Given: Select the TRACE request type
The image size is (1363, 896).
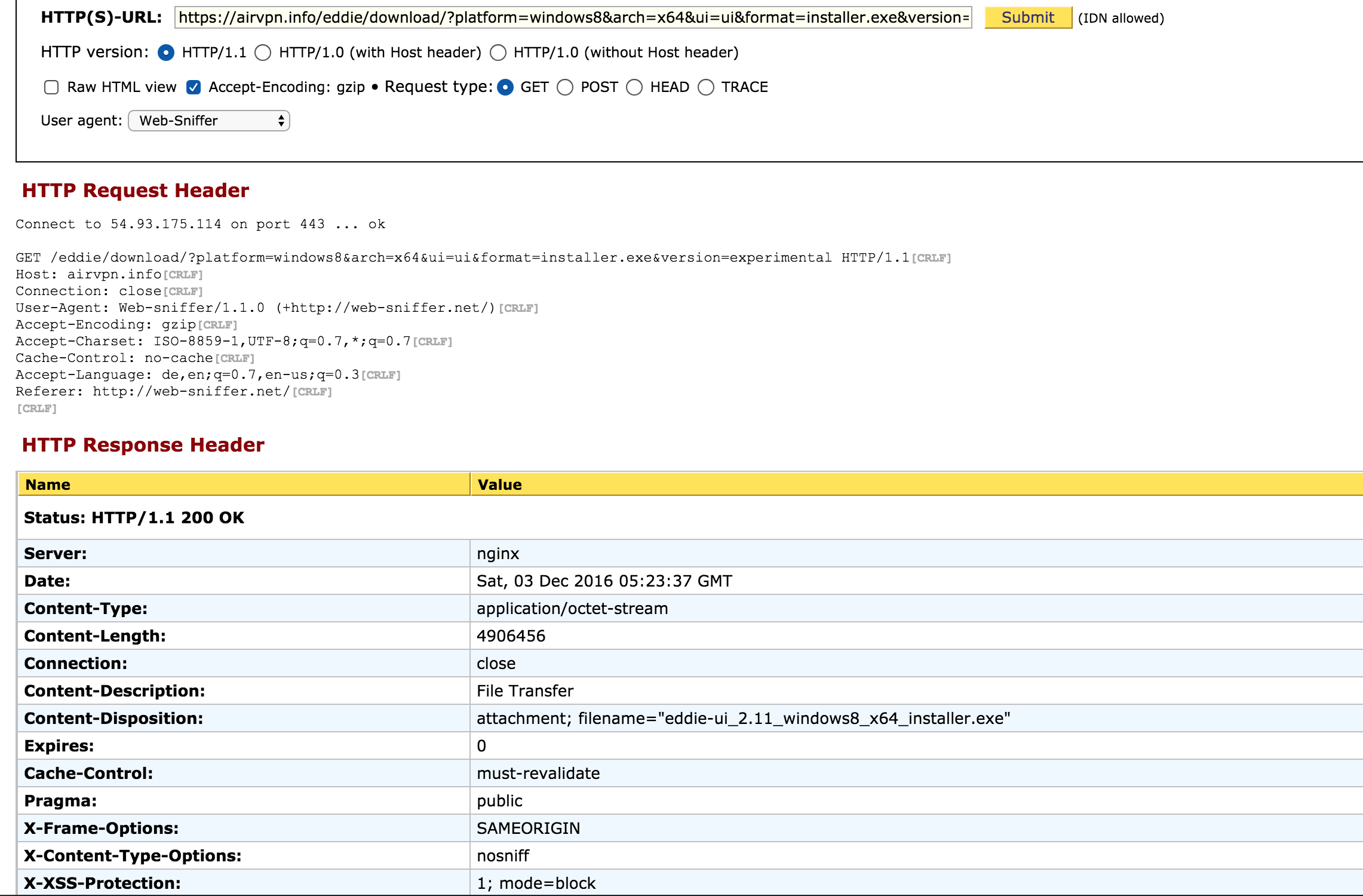Looking at the screenshot, I should (706, 87).
